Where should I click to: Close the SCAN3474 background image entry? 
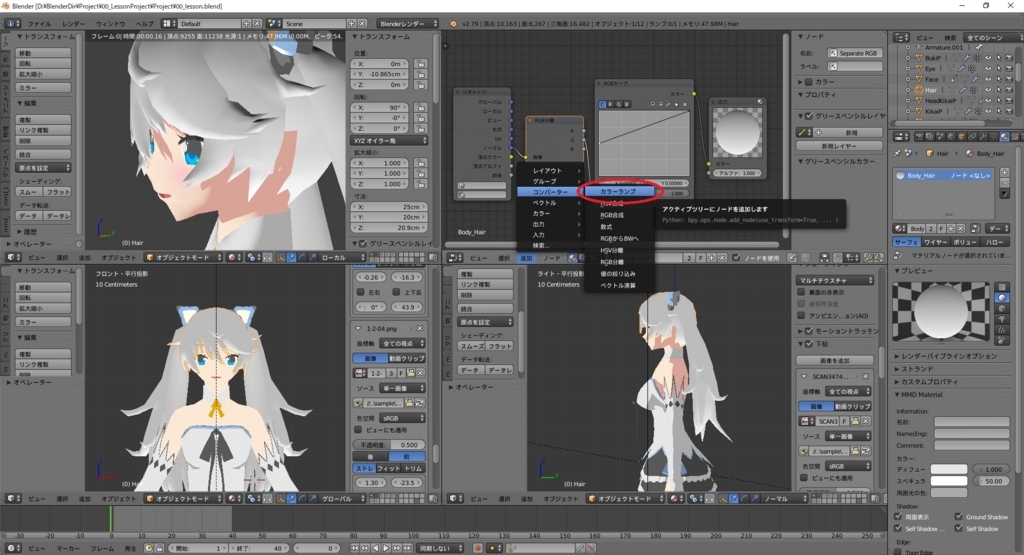865,377
